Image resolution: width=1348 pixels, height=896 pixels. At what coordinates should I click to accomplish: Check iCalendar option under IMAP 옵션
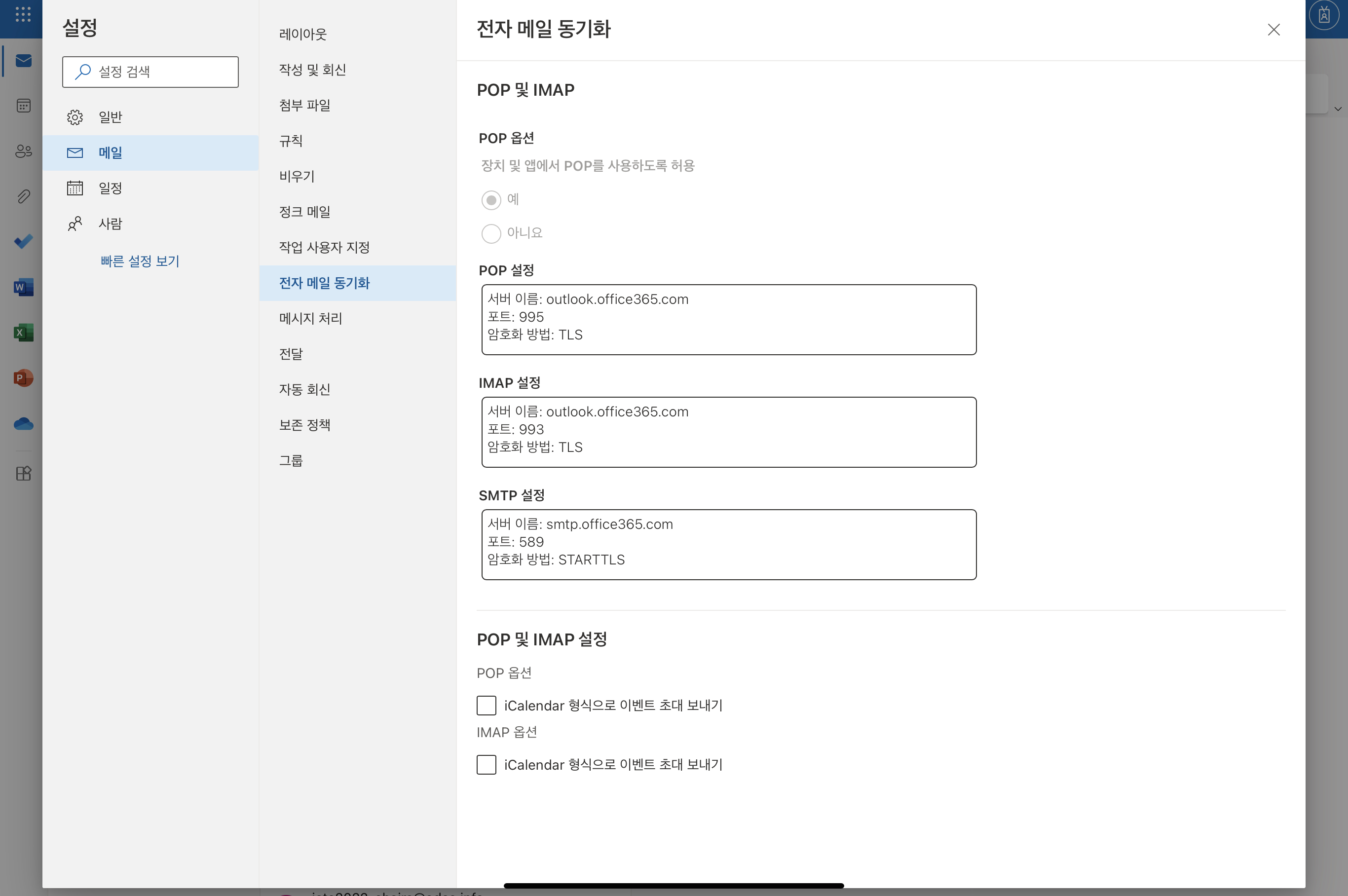coord(487,765)
